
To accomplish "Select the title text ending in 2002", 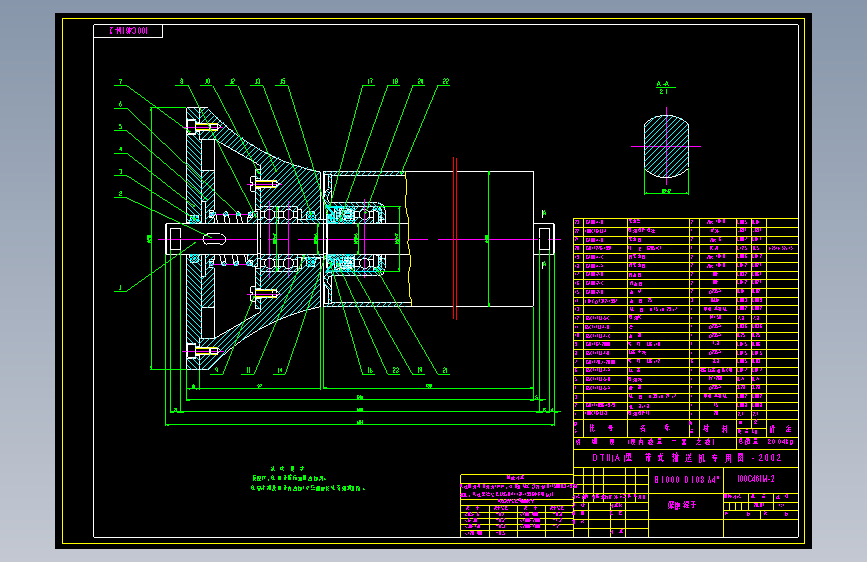I will (687, 458).
